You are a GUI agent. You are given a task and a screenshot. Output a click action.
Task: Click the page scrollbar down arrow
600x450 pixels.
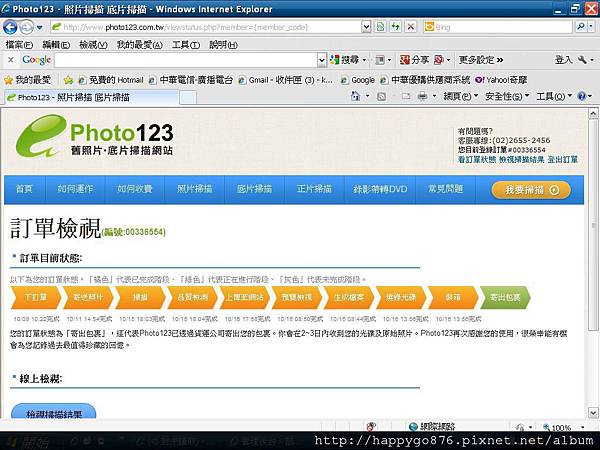point(593,413)
